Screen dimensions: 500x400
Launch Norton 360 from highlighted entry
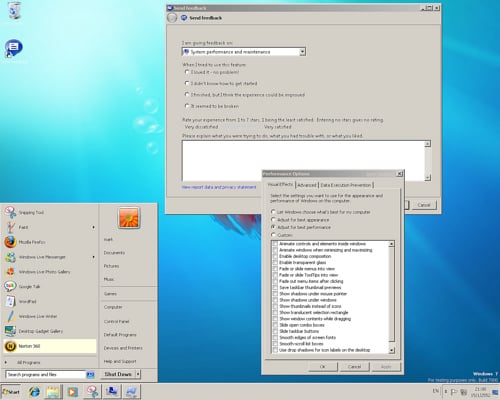click(50, 346)
